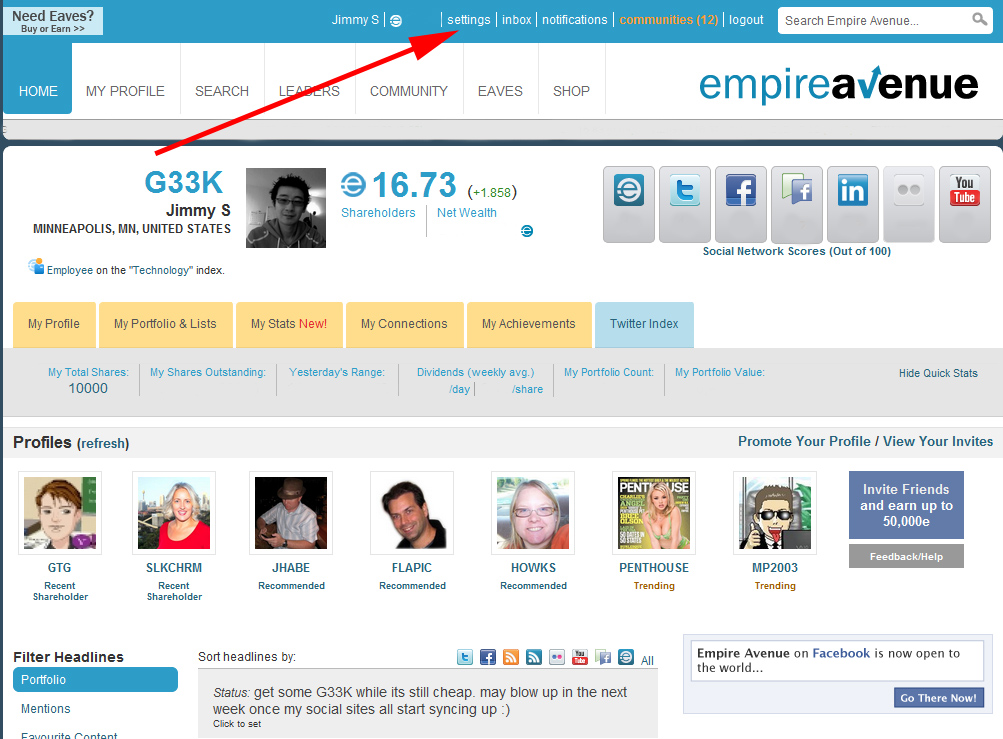Click Jimmy S profile photo
This screenshot has width=1003, height=739.
click(286, 208)
